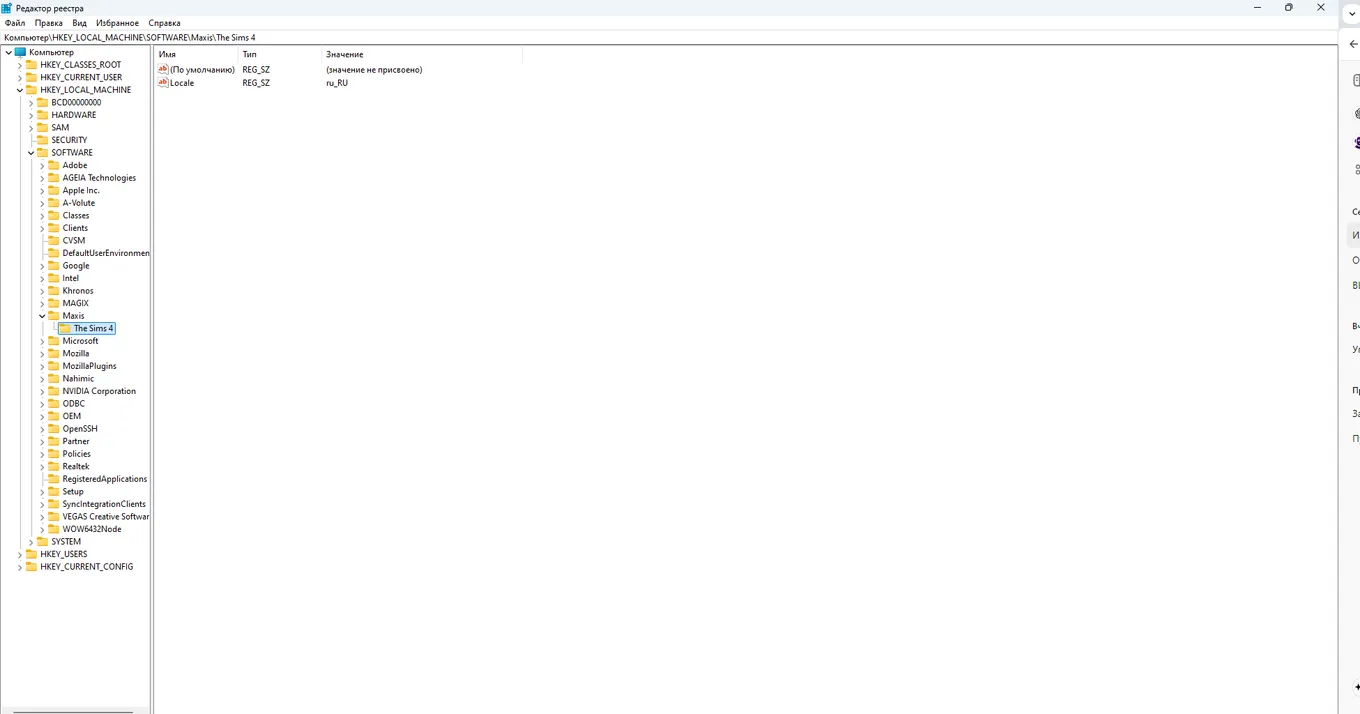Click the HARDWARE folder icon
The height and width of the screenshot is (714, 1360).
(42, 115)
